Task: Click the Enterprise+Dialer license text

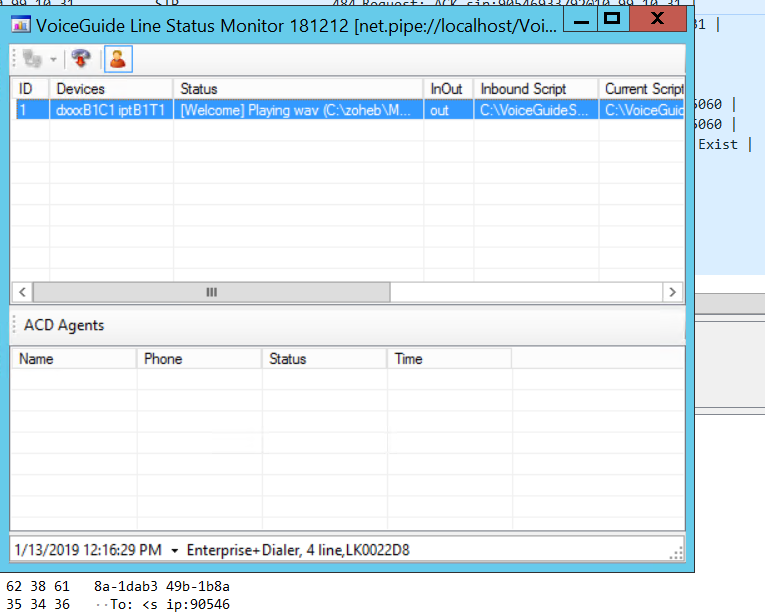Action: pyautogui.click(x=298, y=550)
